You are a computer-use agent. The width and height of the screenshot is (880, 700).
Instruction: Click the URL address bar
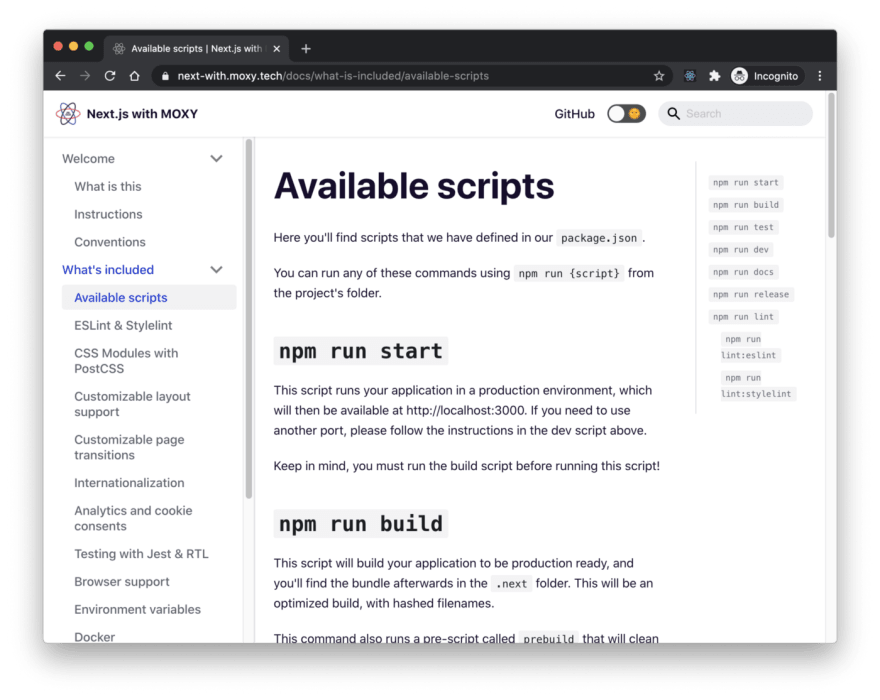(410, 76)
